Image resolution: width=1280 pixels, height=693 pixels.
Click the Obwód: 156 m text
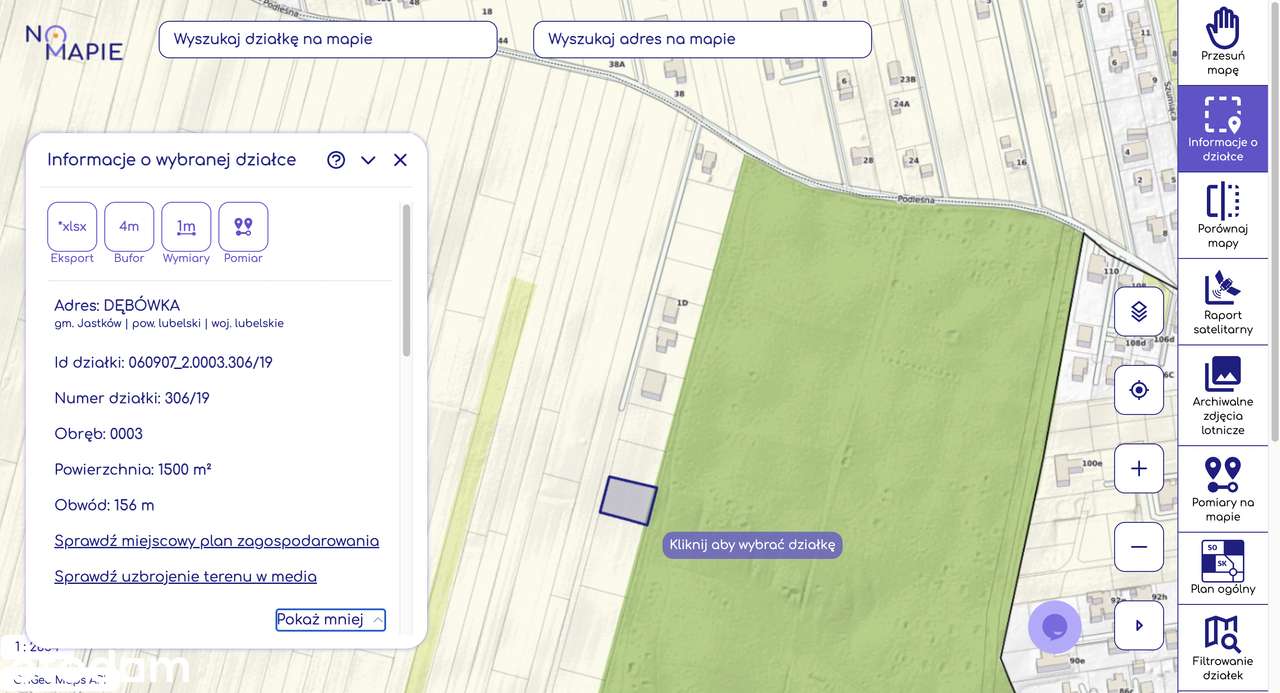105,505
